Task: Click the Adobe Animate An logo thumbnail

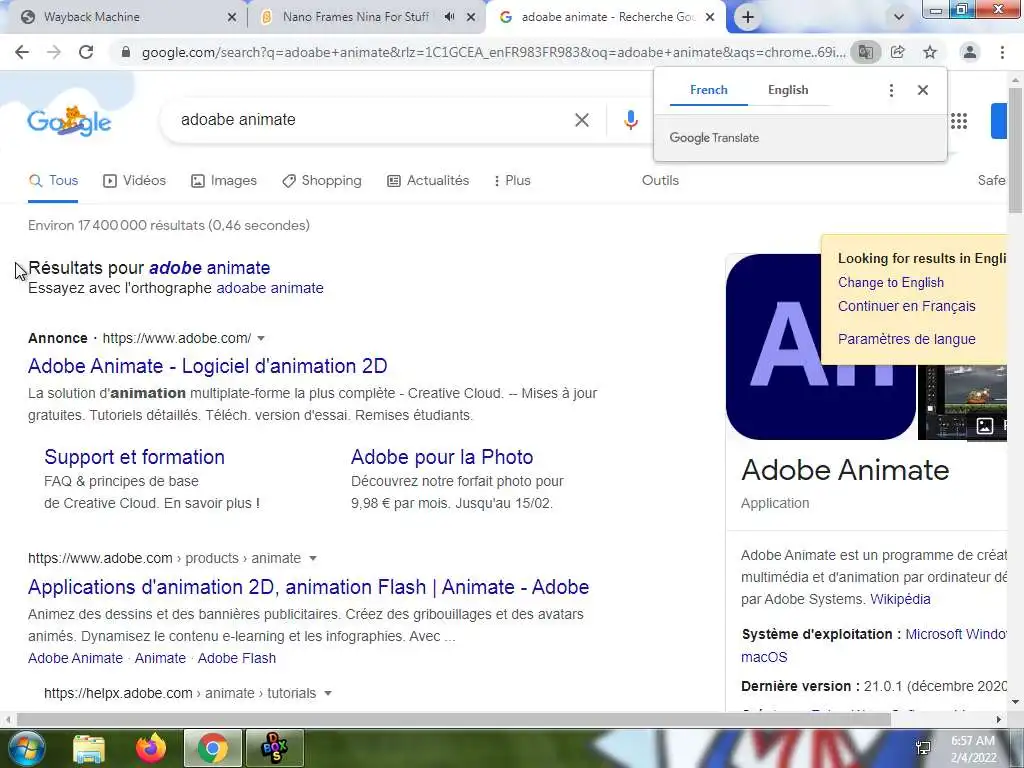Action: pos(820,347)
